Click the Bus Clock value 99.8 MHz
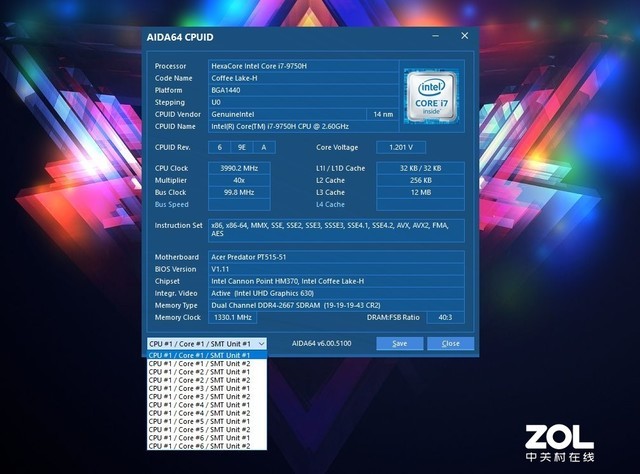The height and width of the screenshot is (474, 640). pyautogui.click(x=239, y=192)
